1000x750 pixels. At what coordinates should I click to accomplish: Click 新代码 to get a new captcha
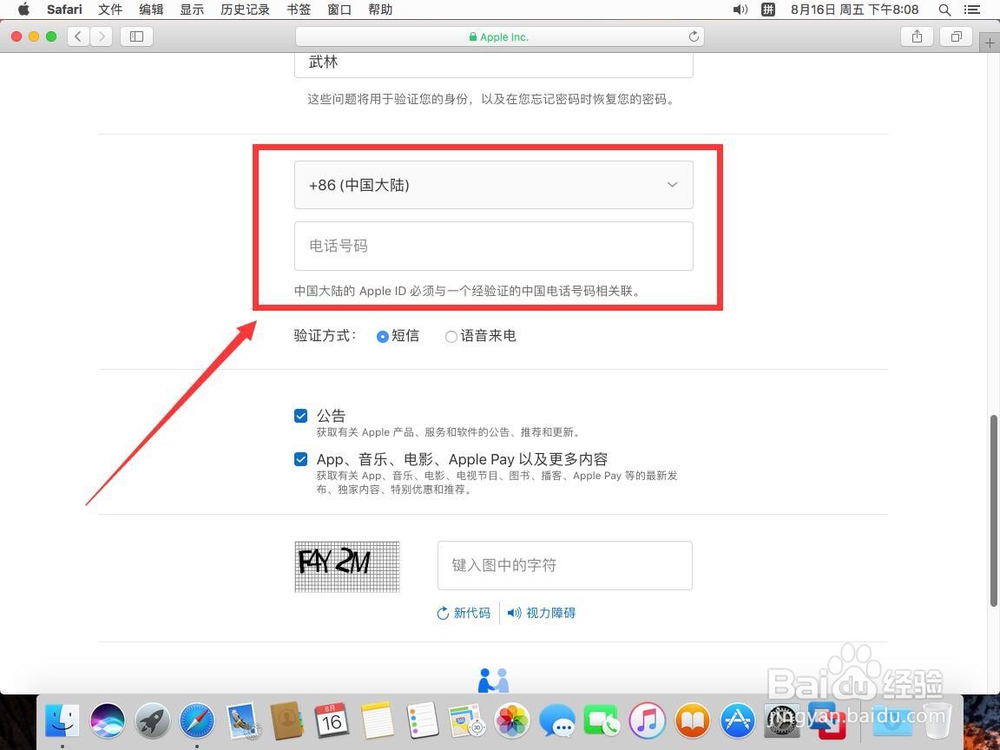[x=464, y=613]
